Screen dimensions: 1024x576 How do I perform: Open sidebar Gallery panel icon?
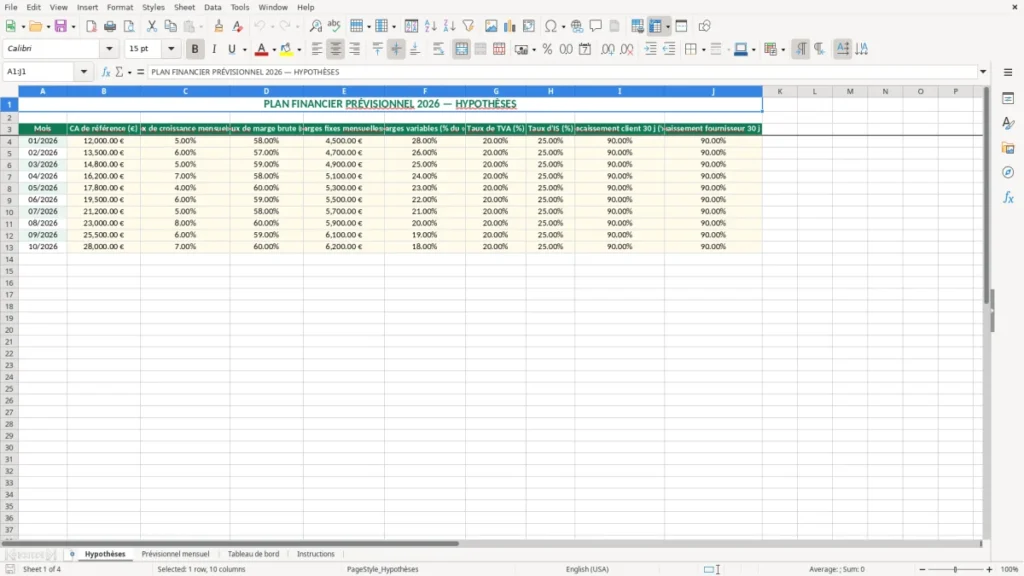click(1008, 148)
